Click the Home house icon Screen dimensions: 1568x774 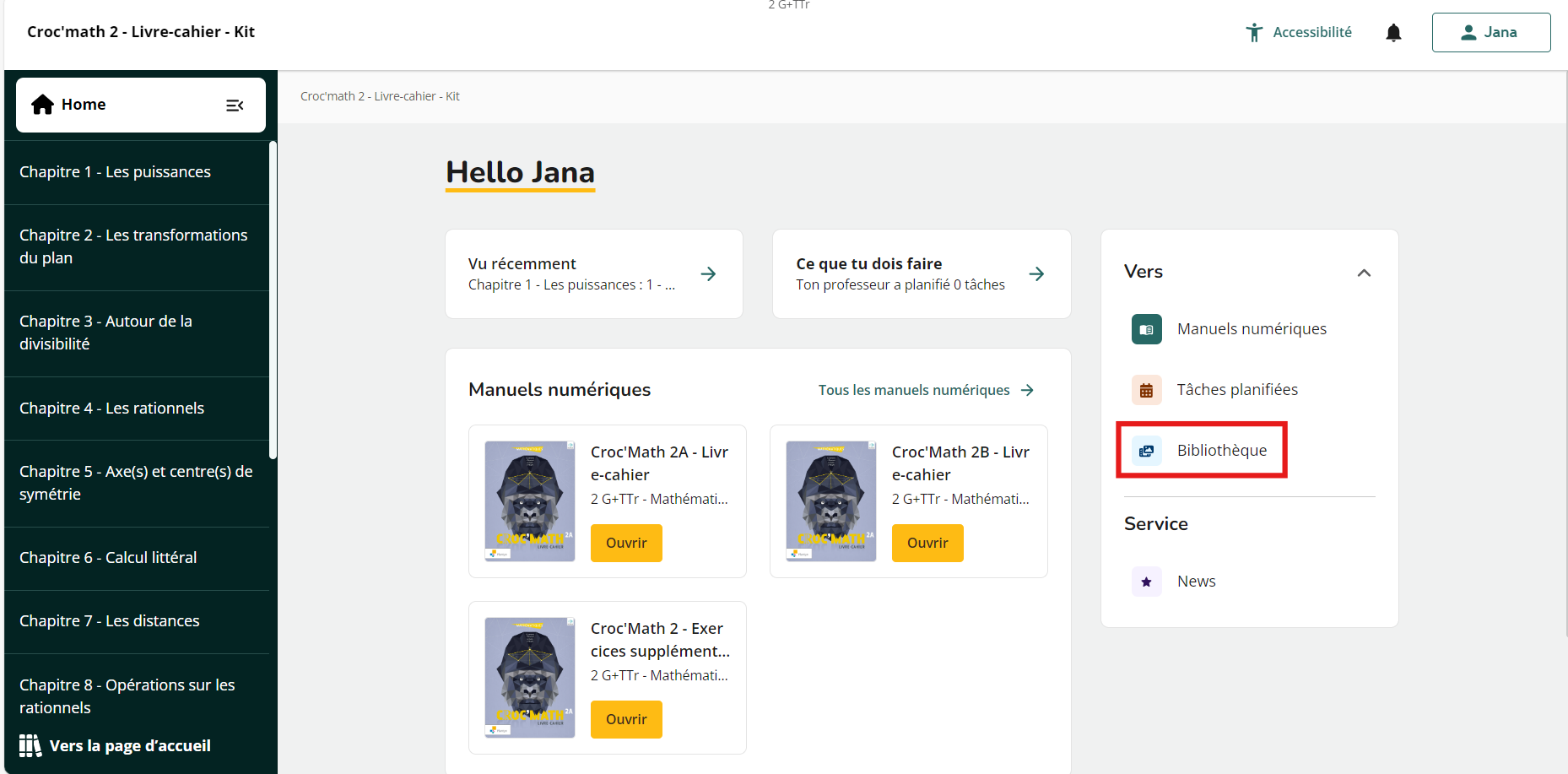click(x=42, y=105)
